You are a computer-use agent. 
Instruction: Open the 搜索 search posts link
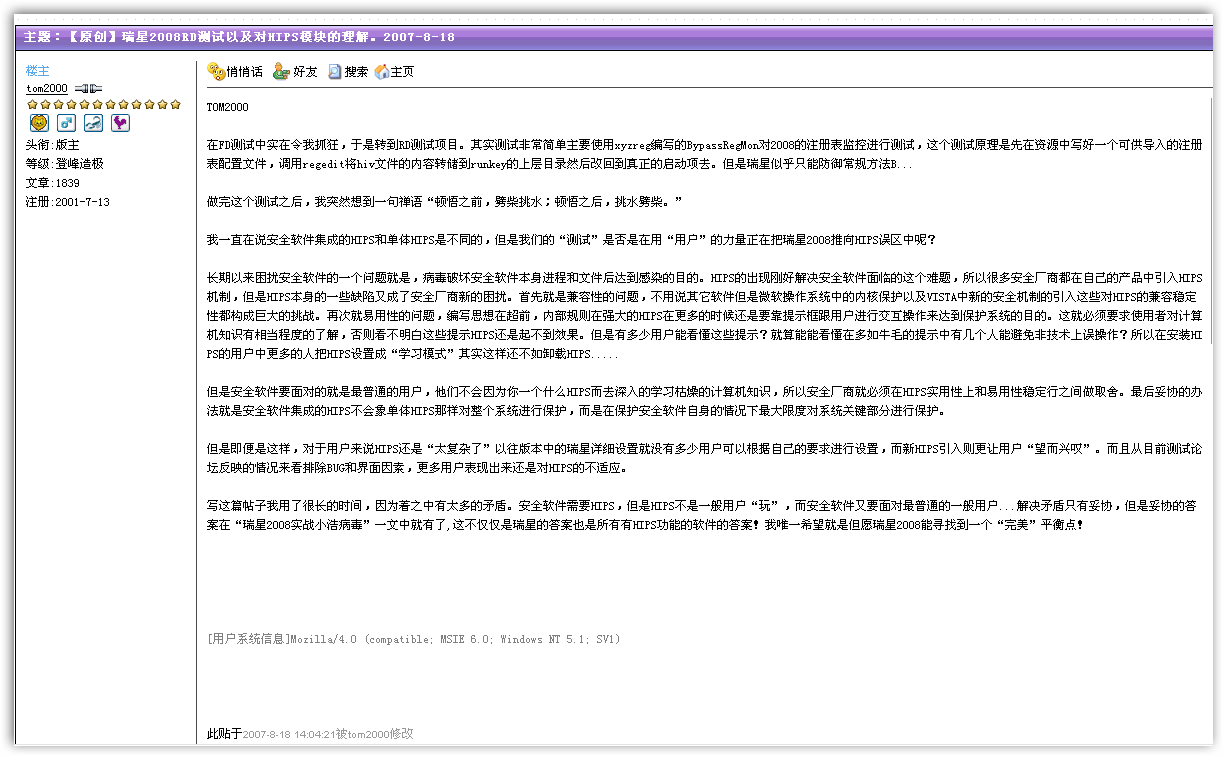pyautogui.click(x=356, y=72)
